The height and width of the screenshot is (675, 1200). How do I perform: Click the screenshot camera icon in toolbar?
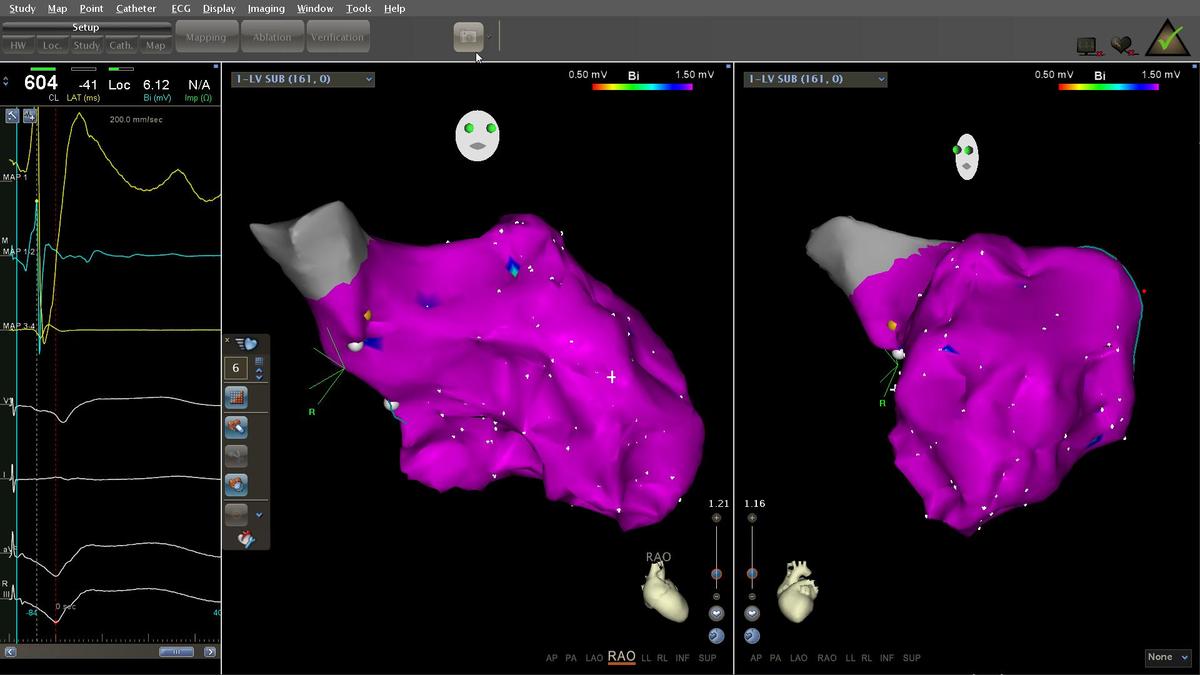pos(467,37)
